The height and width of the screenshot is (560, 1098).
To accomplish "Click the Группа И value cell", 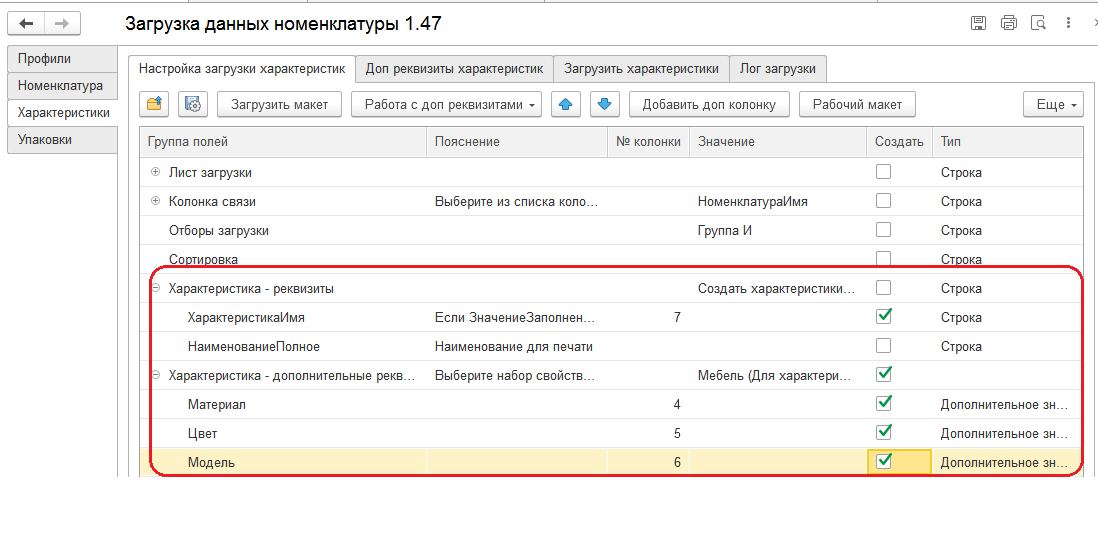I will coord(778,230).
